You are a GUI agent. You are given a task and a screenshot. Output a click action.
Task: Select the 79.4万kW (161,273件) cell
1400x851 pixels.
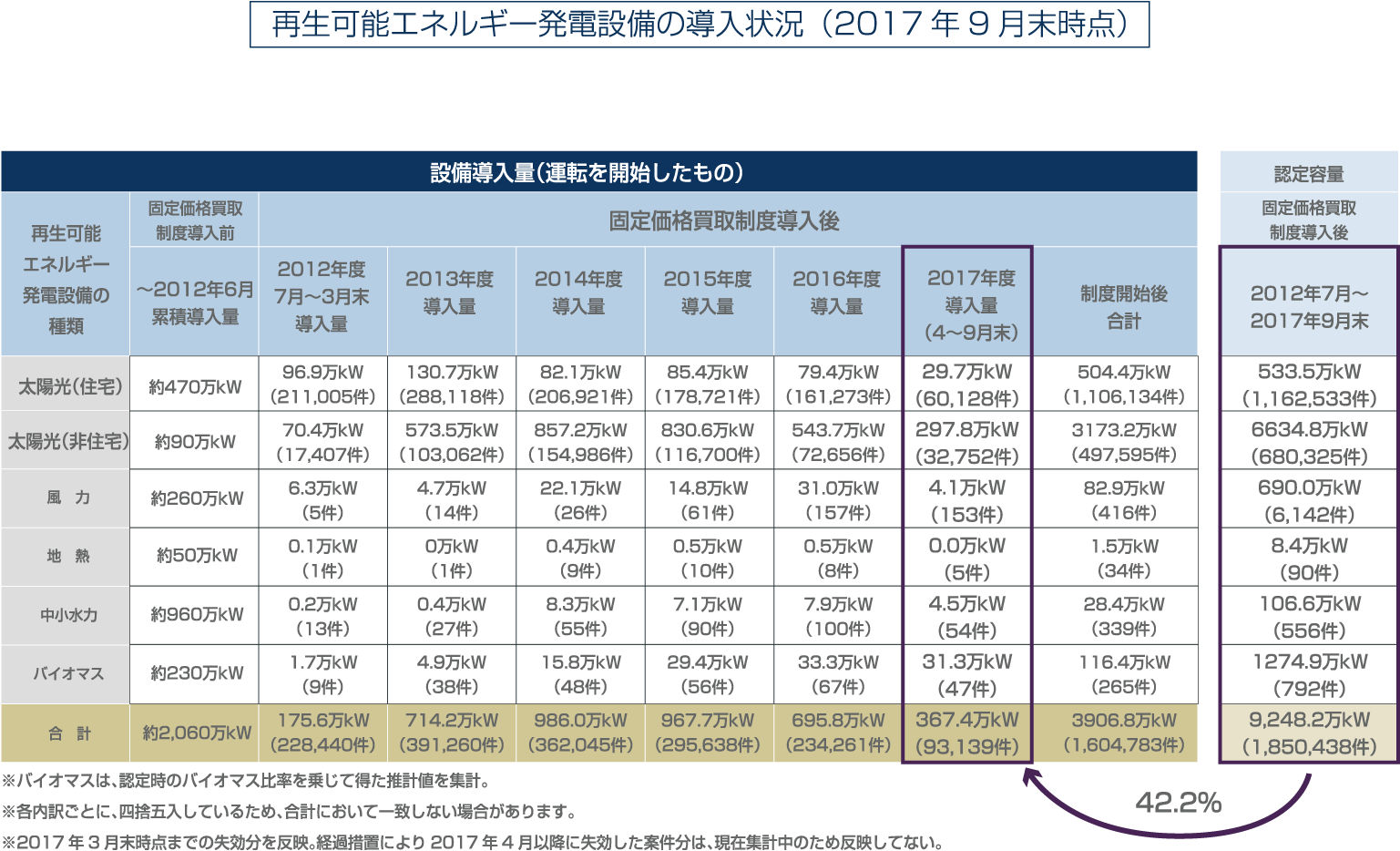click(837, 384)
